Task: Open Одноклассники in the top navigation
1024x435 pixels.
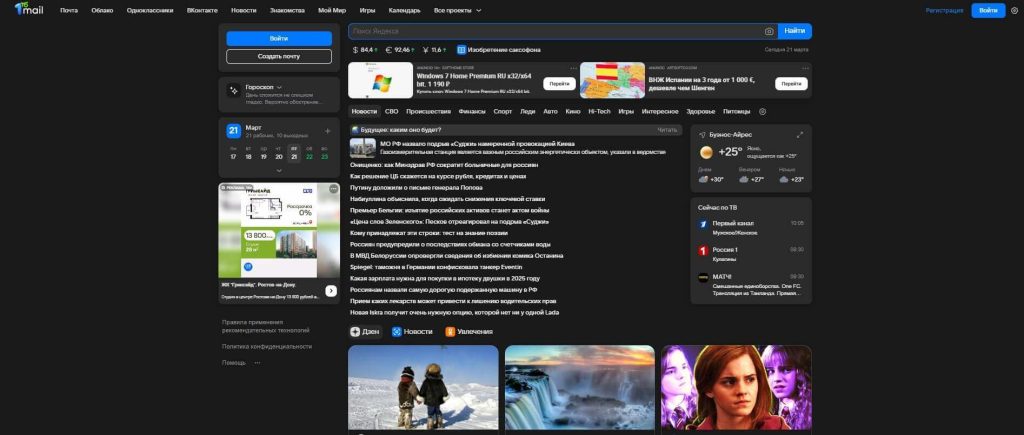Action: tap(150, 10)
